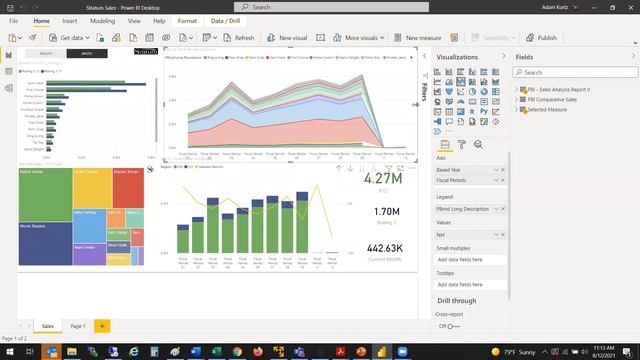Viewport: 640px width, 360px height.
Task: Open Data view from left sidebar
Action: click(9, 72)
